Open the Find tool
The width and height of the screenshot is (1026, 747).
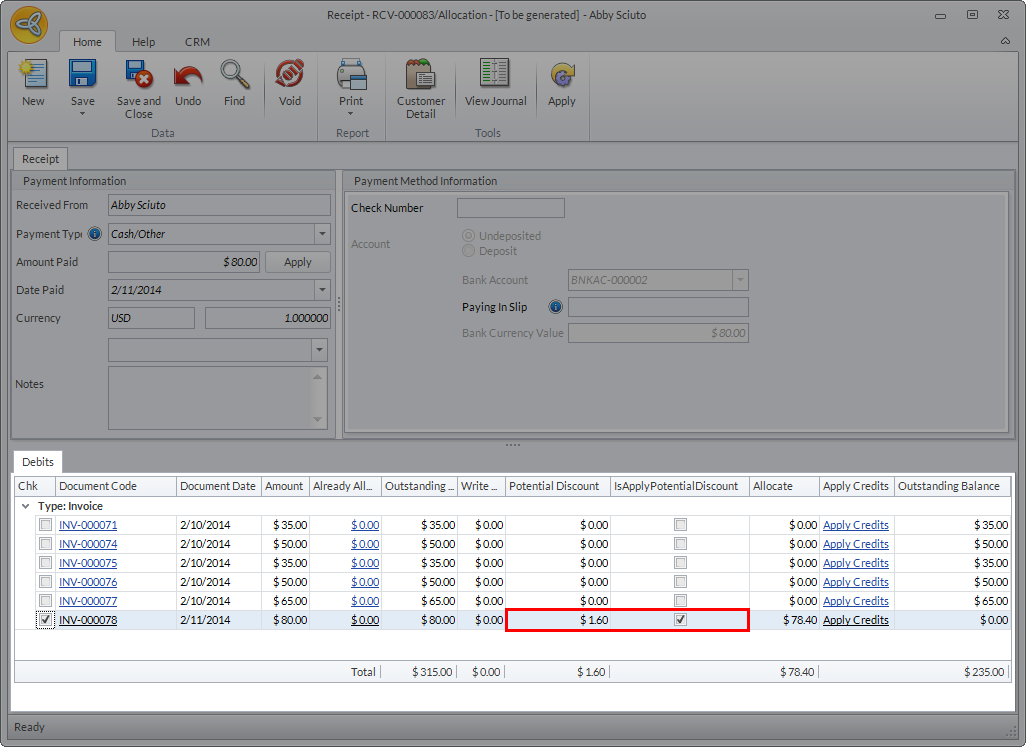[235, 80]
